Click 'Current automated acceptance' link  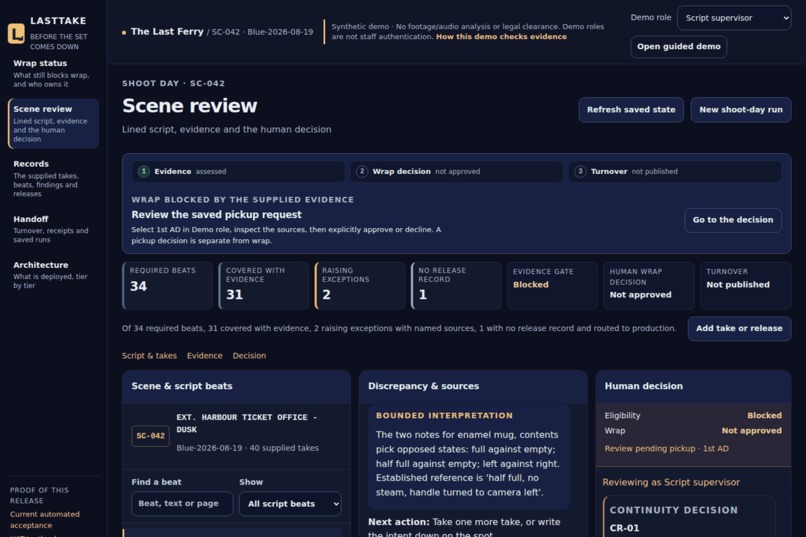click(x=45, y=520)
